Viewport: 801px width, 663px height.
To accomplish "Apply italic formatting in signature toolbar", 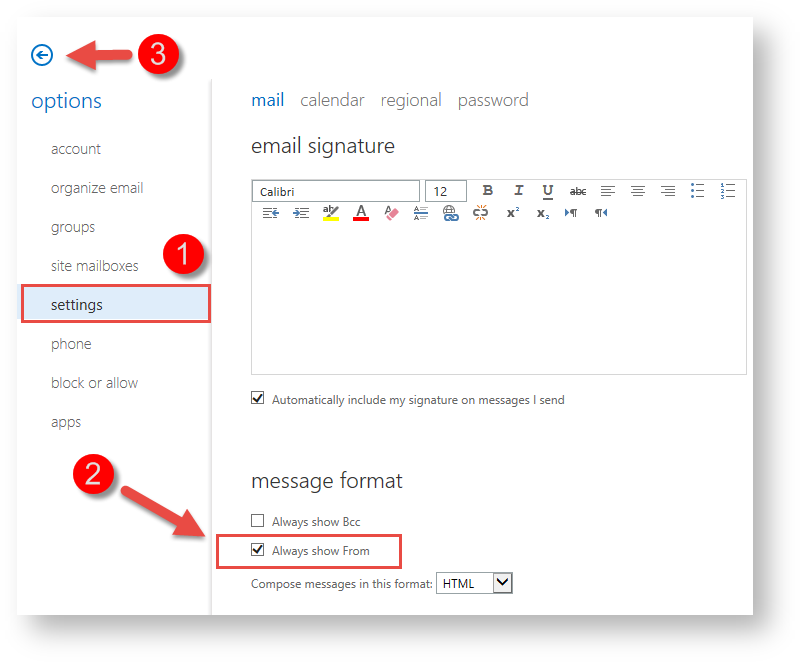I will coord(518,191).
